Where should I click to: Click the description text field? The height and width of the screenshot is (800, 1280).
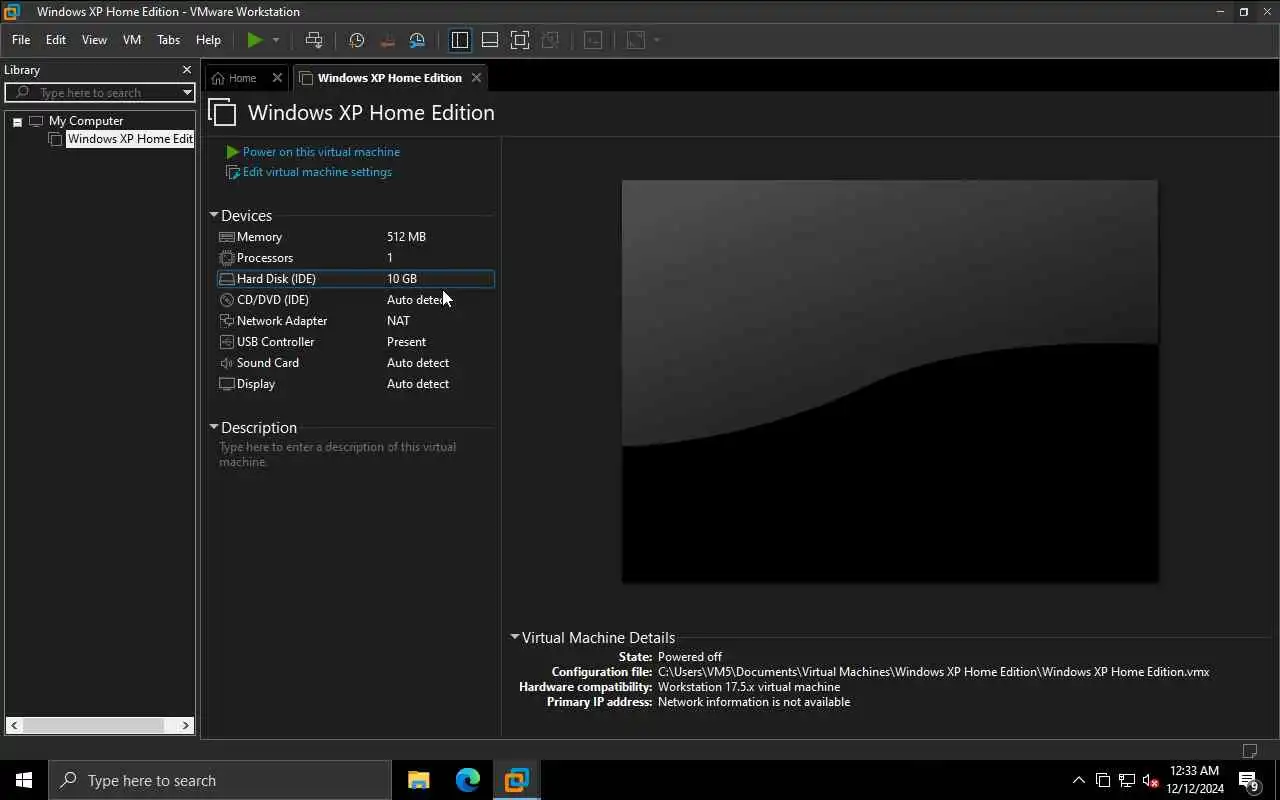tap(354, 455)
